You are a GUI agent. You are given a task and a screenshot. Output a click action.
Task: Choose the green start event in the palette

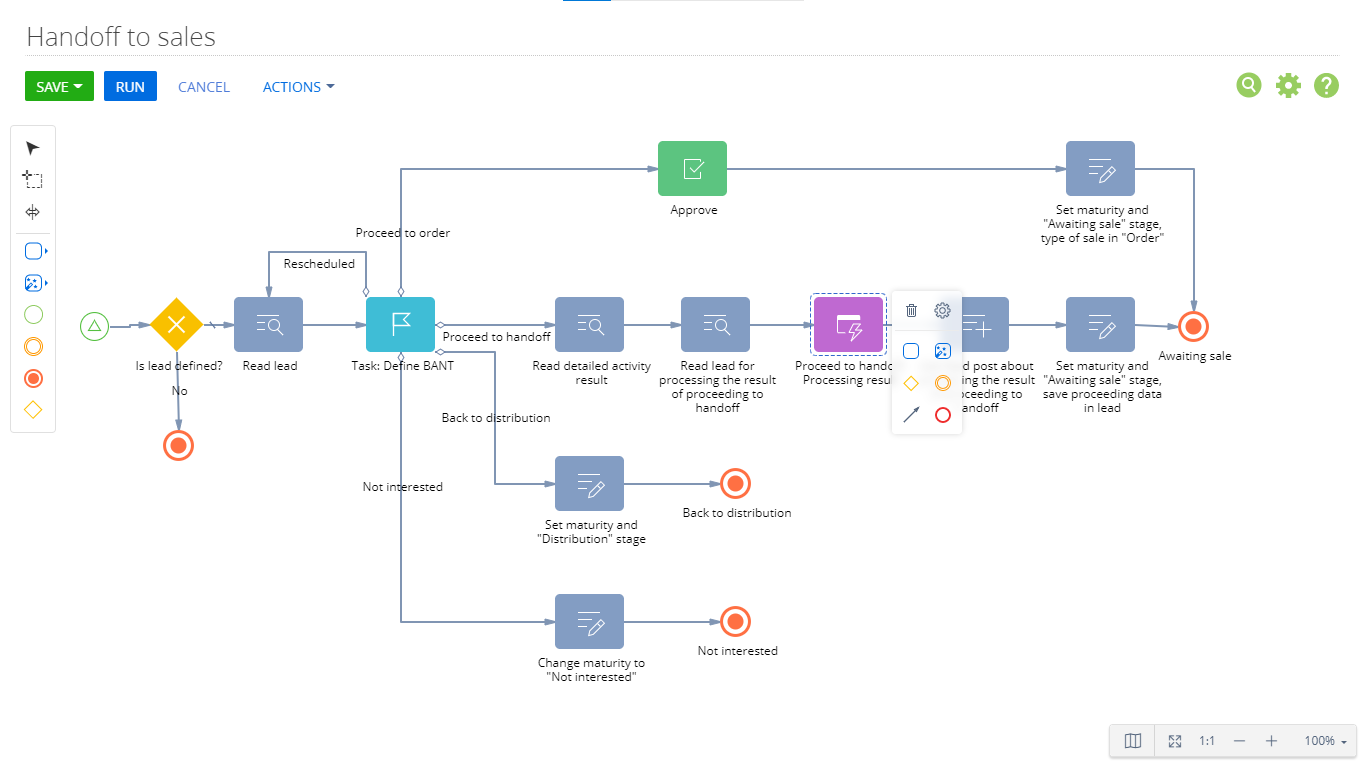point(33,315)
